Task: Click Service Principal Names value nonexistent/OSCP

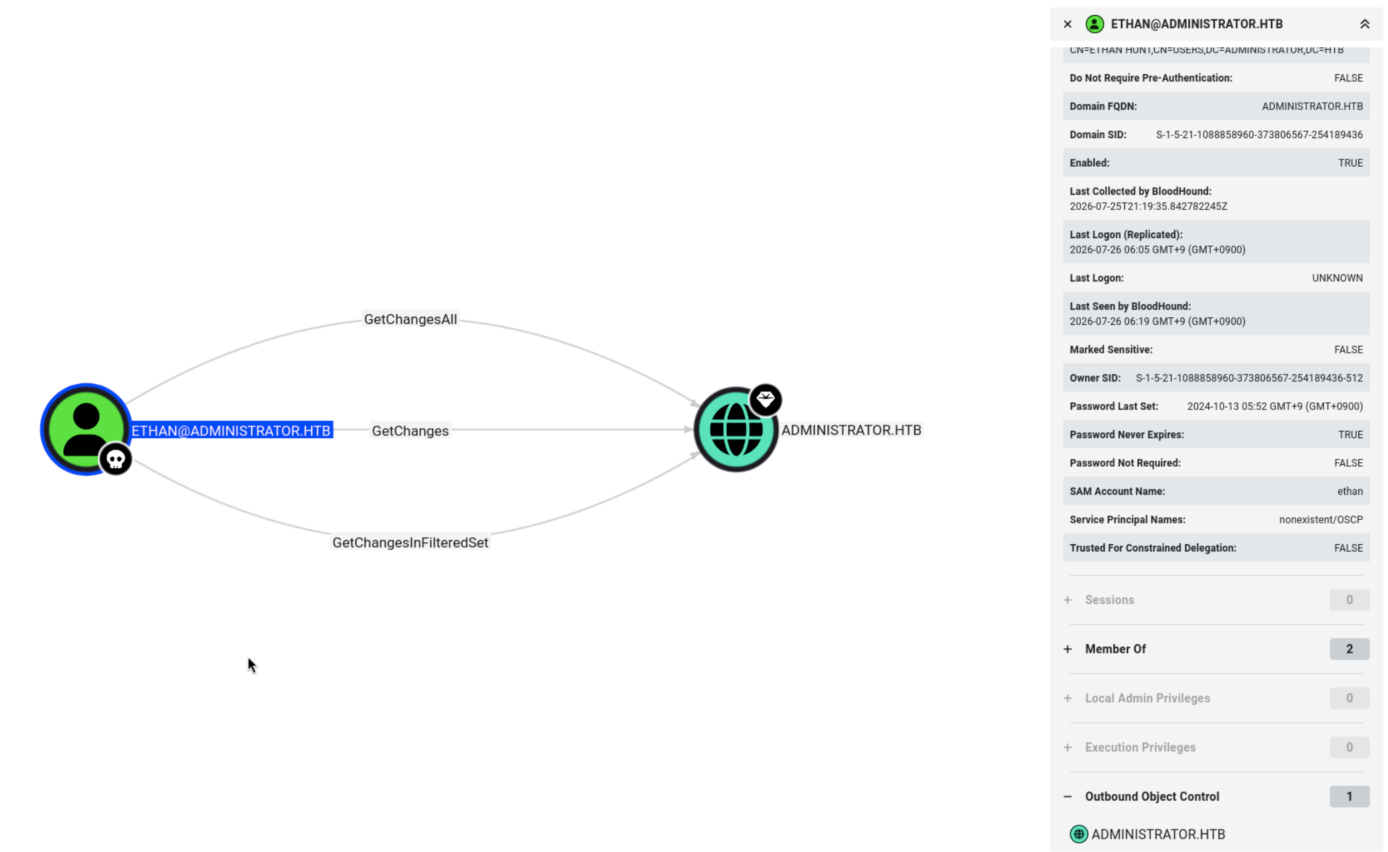Action: 1321,520
